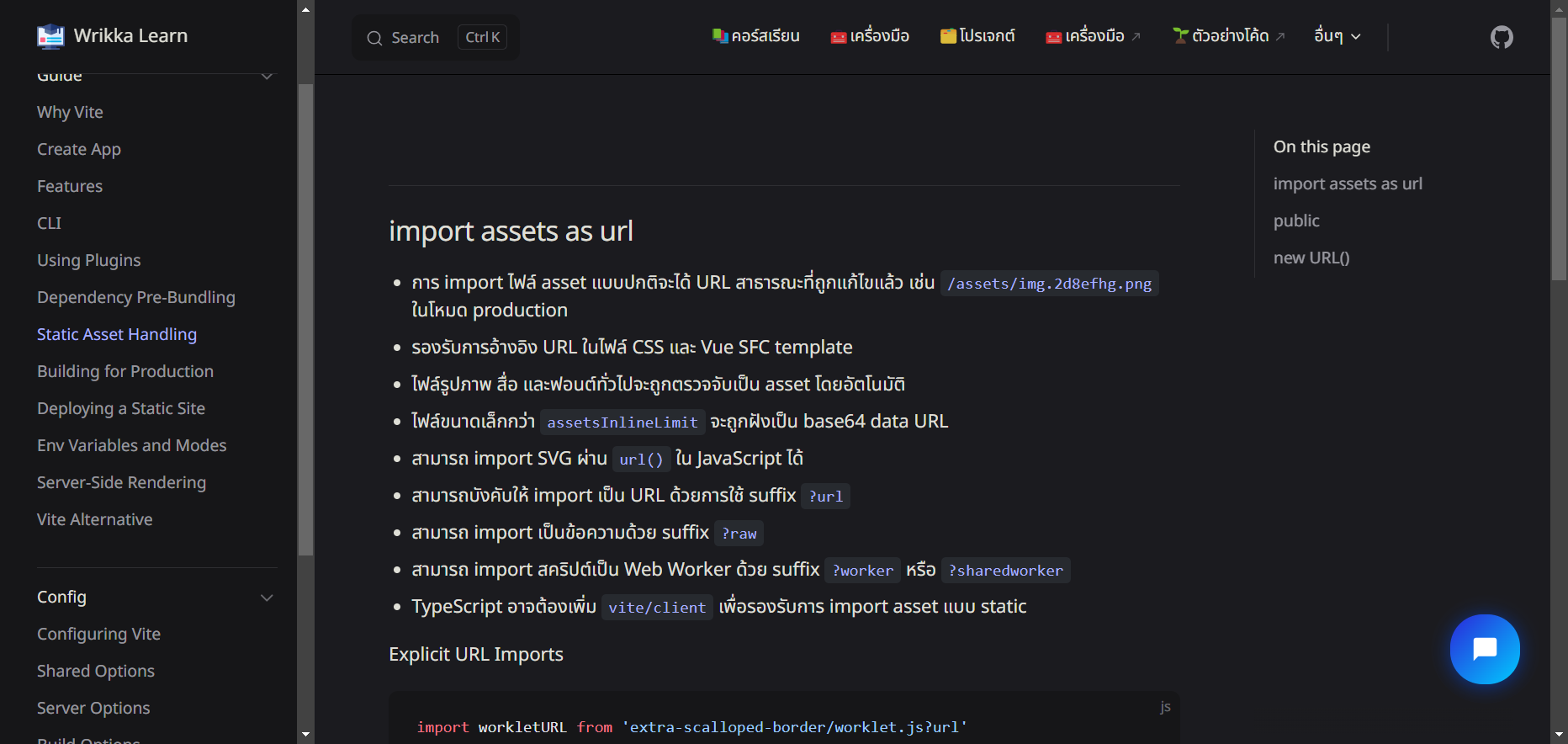Collapse the Config sidebar section
Viewport: 1568px width, 744px height.
pos(267,598)
